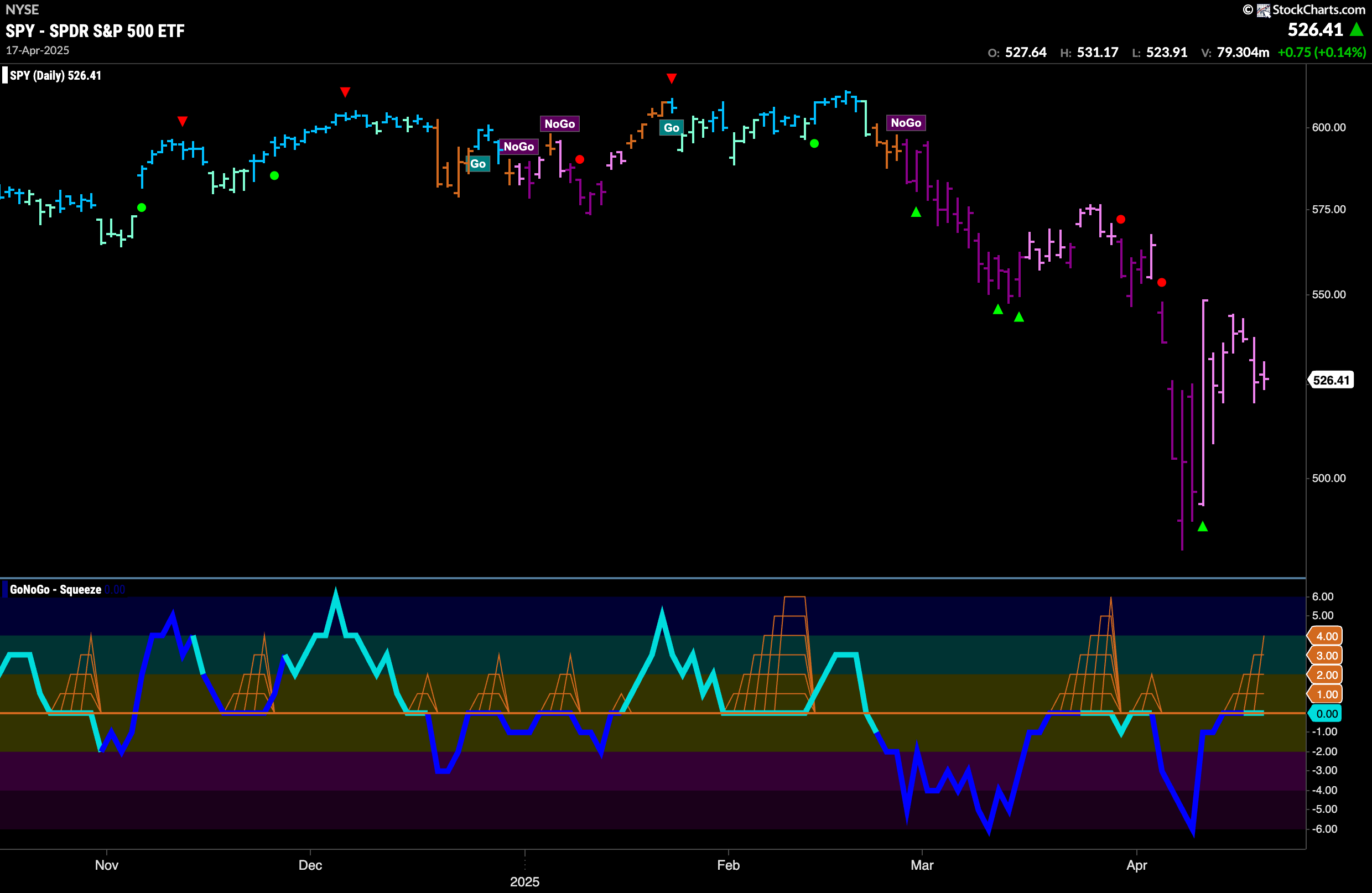Screen dimensions: 1372x893
Task: Click the orange 2.00 squeeze axis tag
Action: click(1326, 674)
